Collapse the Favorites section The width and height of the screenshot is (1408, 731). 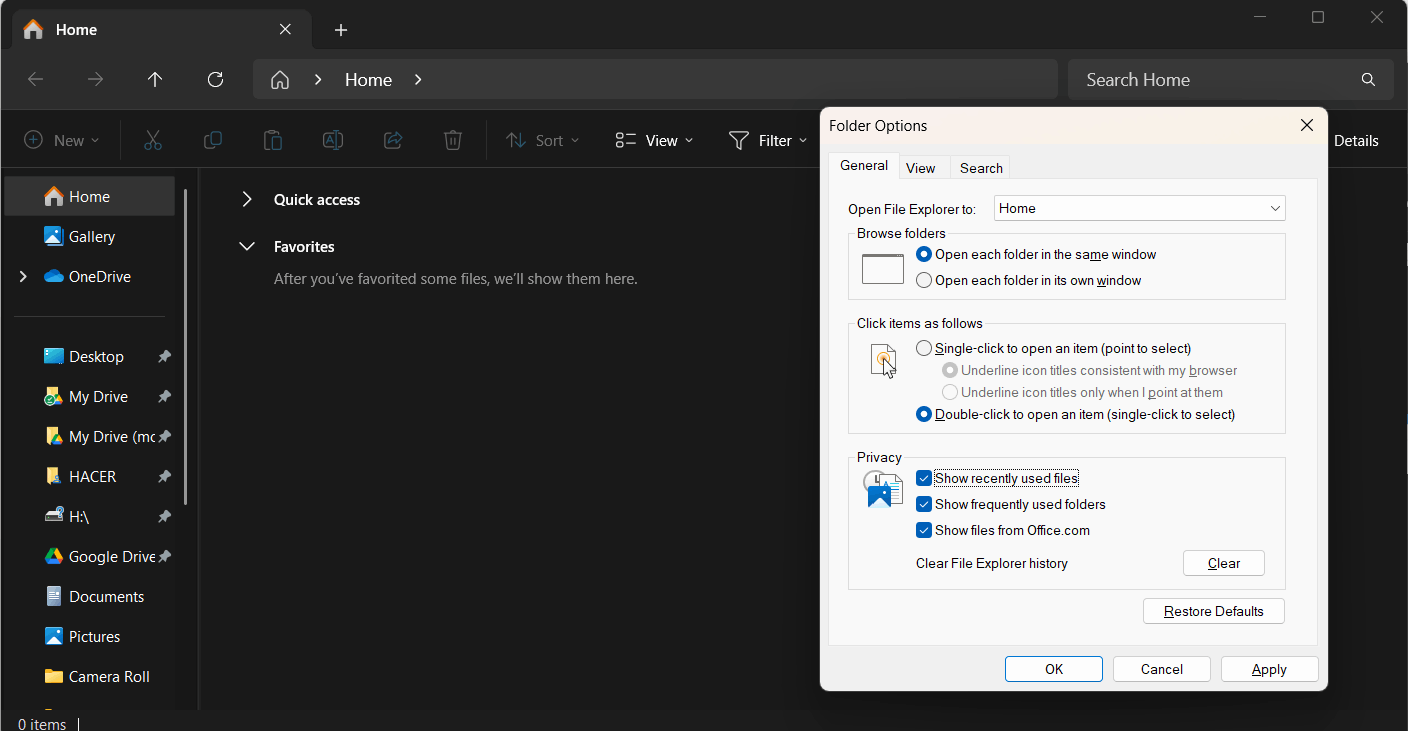[247, 246]
